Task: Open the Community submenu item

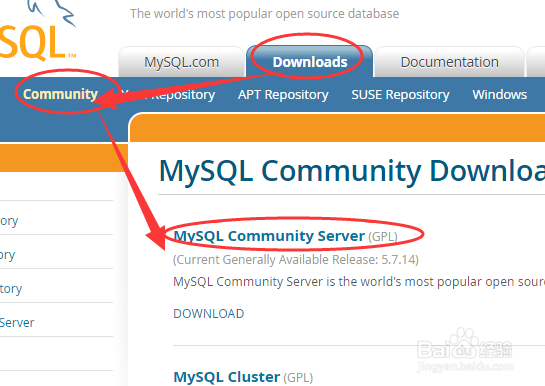Action: pyautogui.click(x=60, y=94)
